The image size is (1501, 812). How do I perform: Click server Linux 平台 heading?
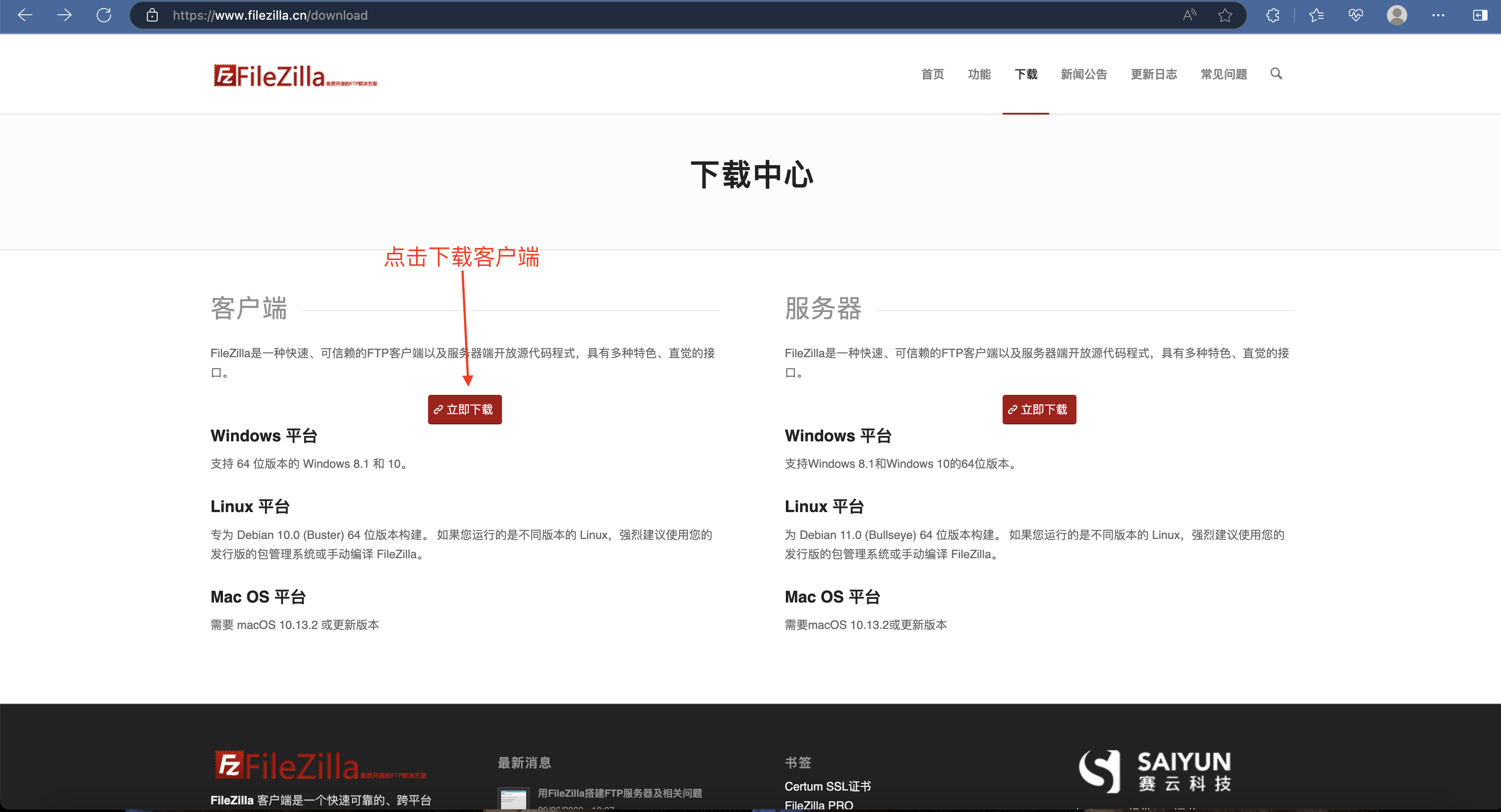tap(824, 506)
